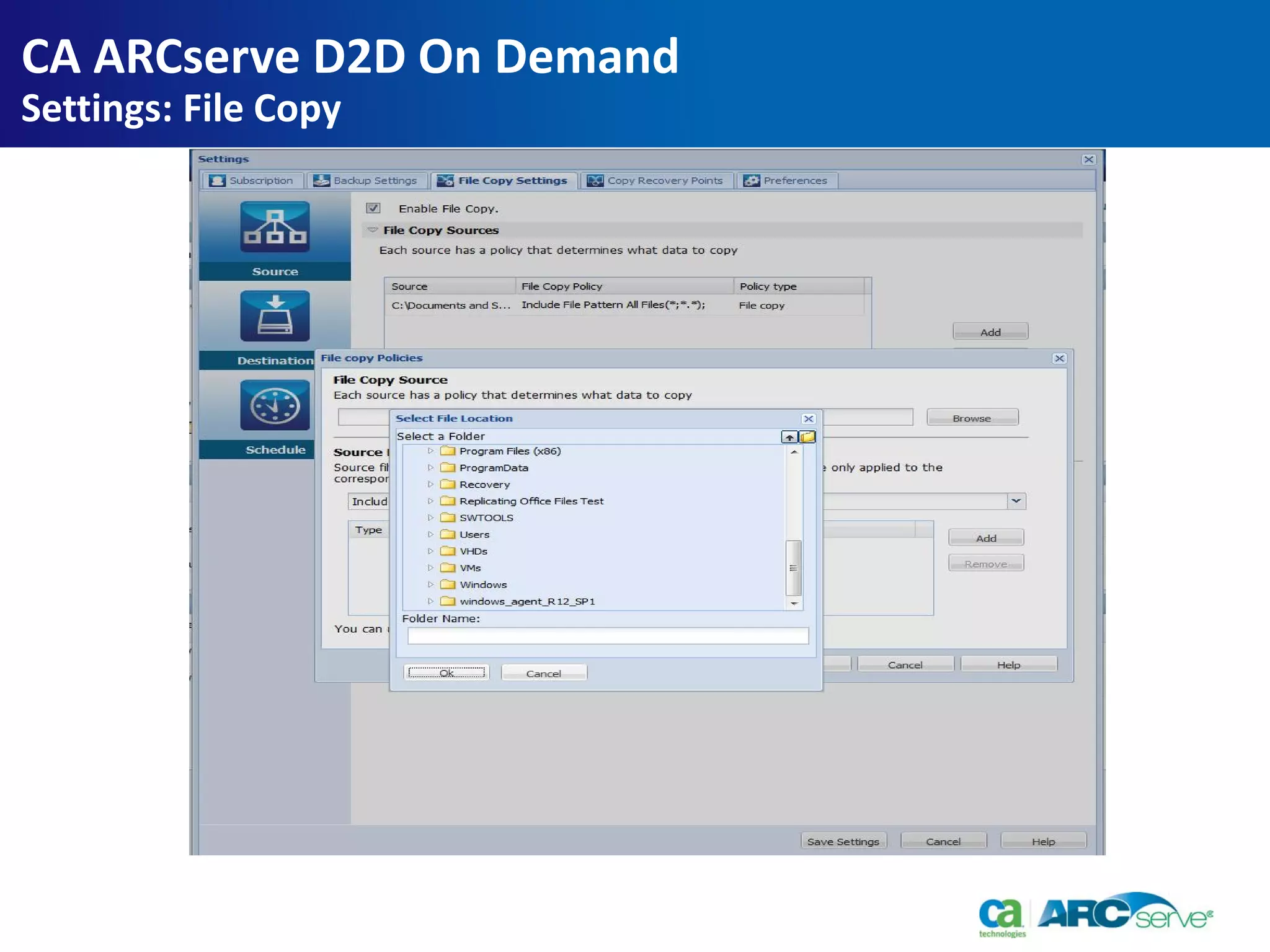Click the Preferences tab icon
This screenshot has width=1270, height=952.
coord(752,180)
